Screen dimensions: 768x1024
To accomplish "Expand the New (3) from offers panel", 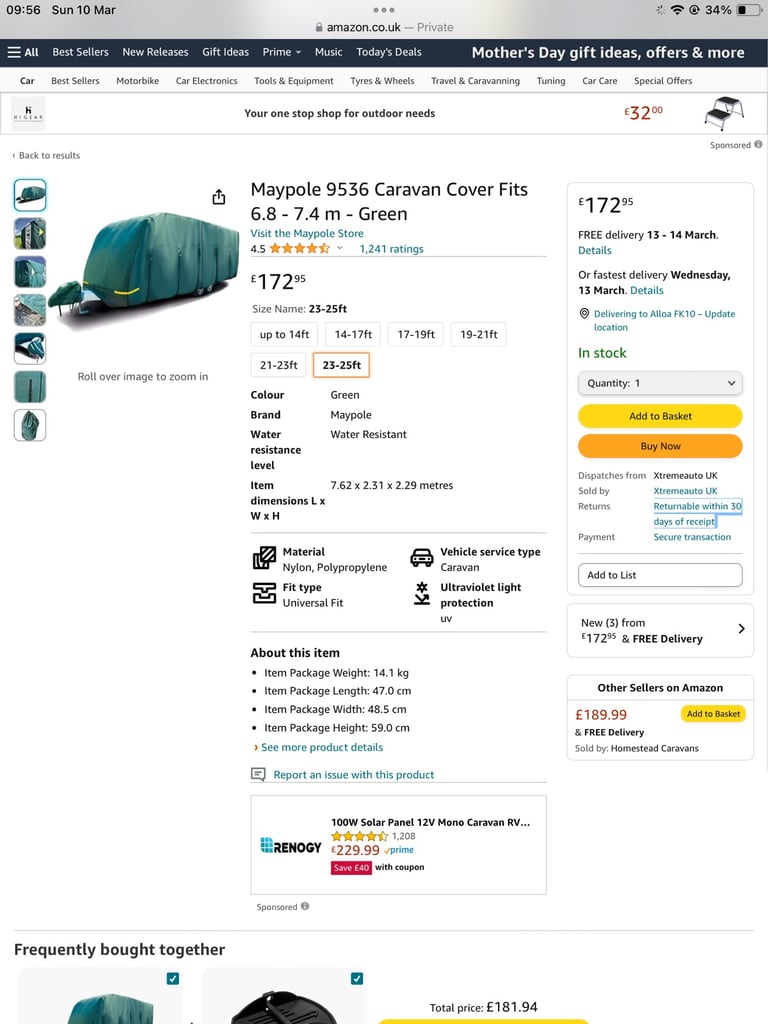I will (x=741, y=629).
